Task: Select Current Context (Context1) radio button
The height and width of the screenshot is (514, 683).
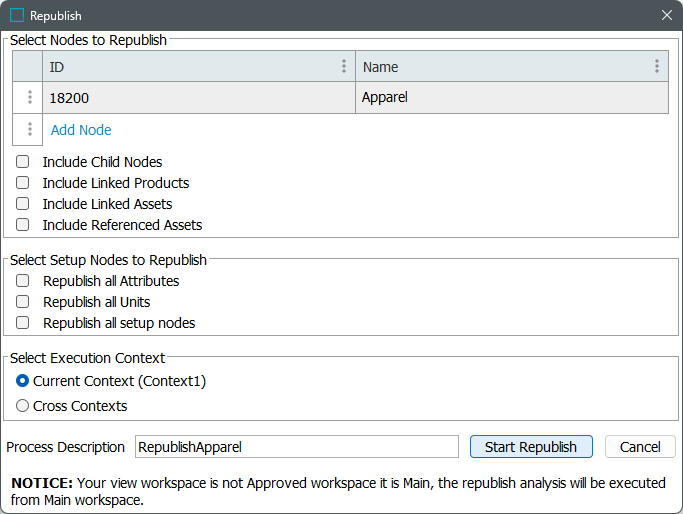Action: [23, 381]
